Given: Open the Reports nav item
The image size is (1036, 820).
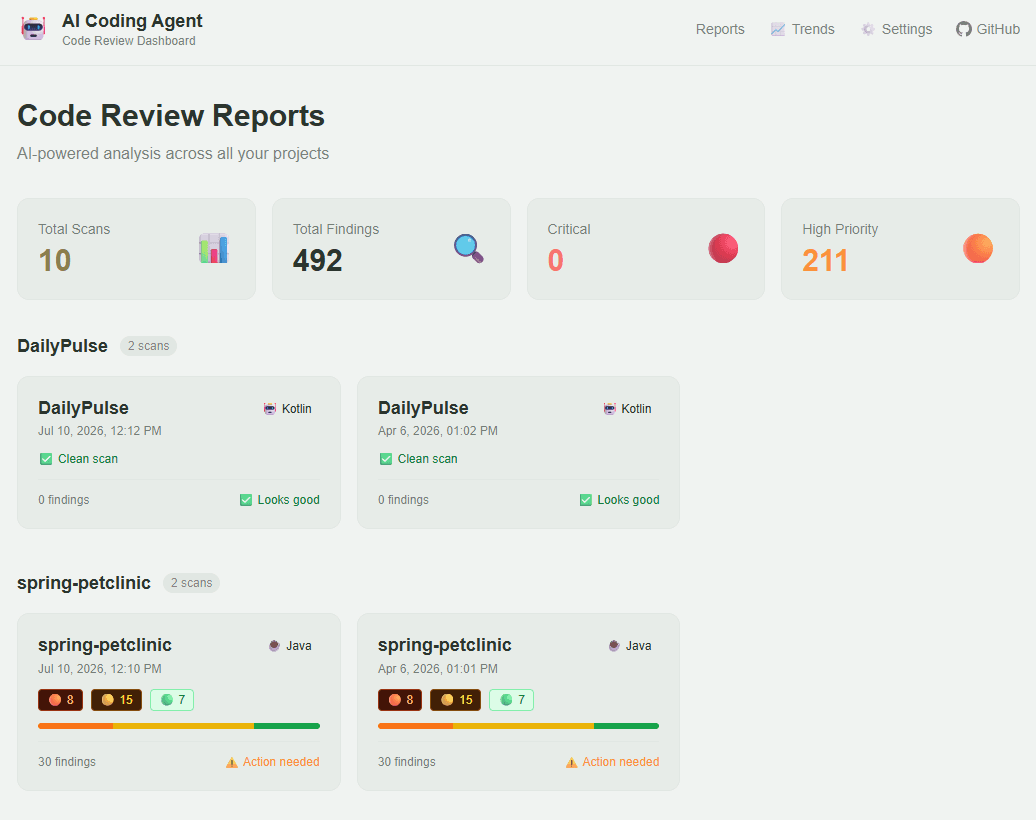Looking at the screenshot, I should [720, 29].
